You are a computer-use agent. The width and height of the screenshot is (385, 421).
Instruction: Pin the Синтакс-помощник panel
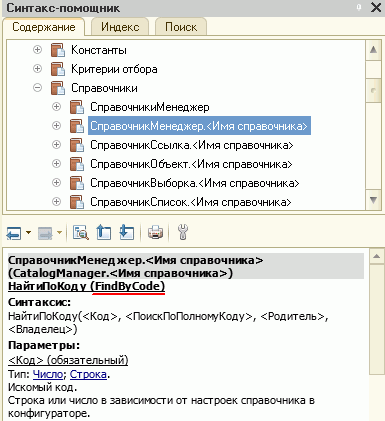point(359,7)
